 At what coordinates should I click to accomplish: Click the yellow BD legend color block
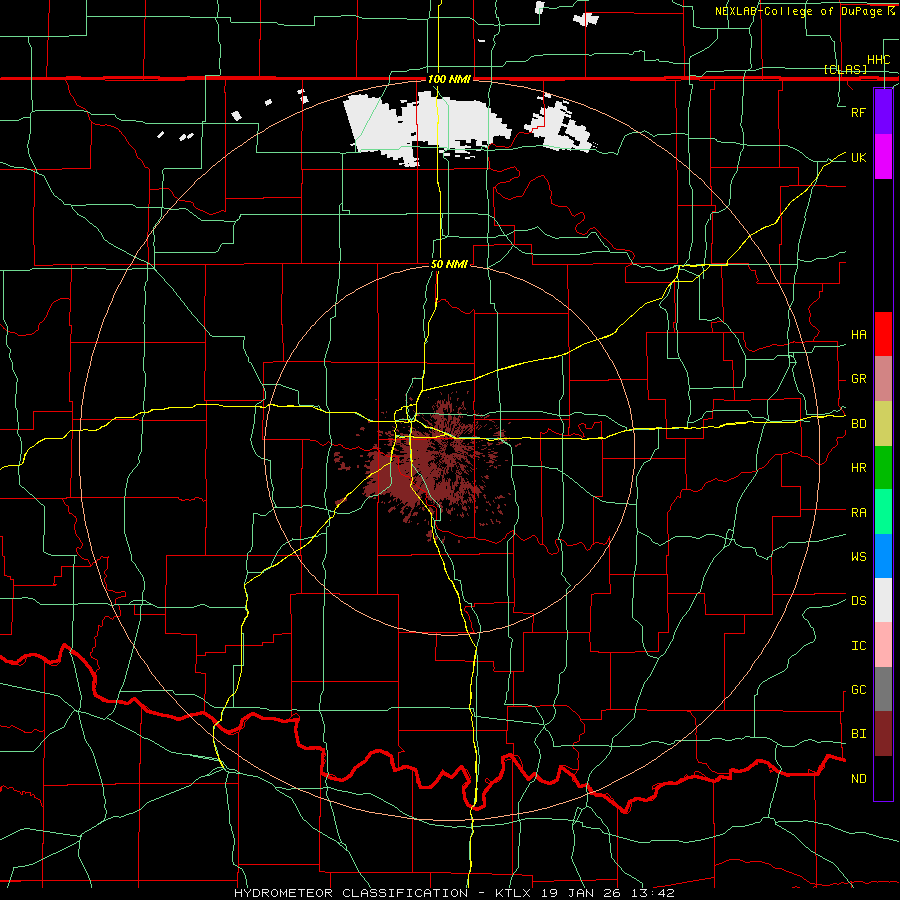tap(883, 424)
